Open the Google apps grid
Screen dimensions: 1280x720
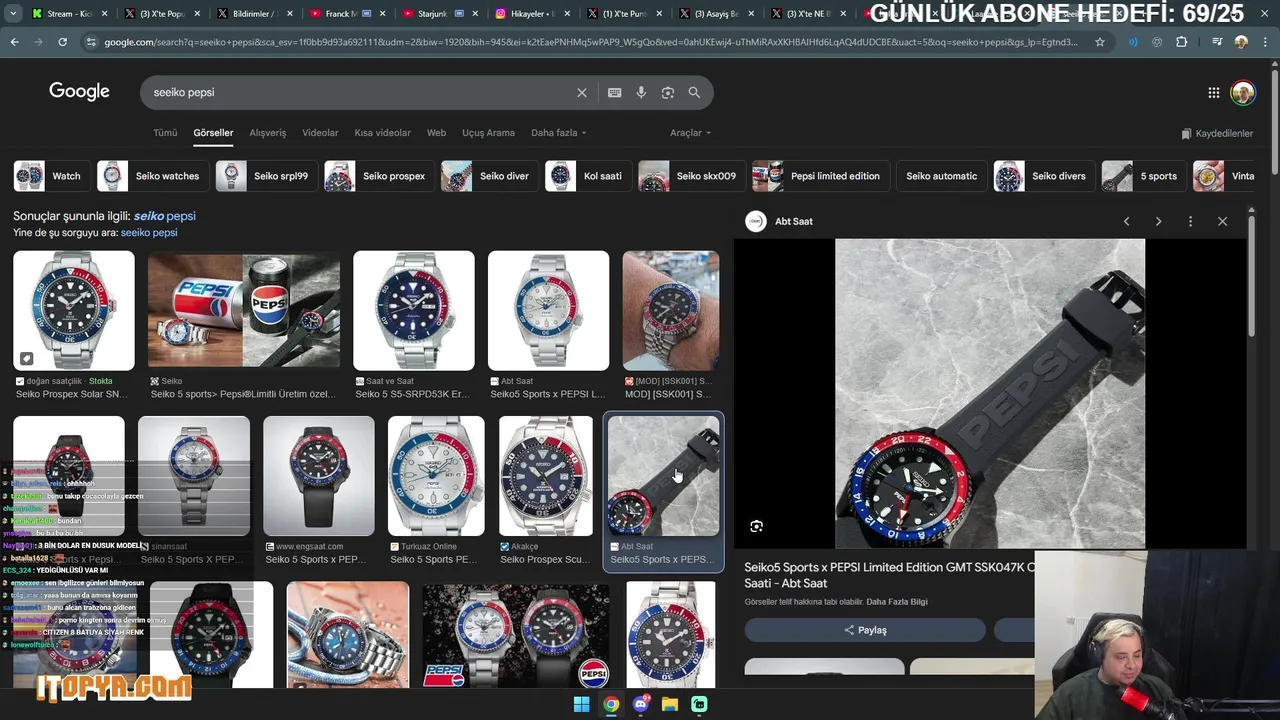1213,92
